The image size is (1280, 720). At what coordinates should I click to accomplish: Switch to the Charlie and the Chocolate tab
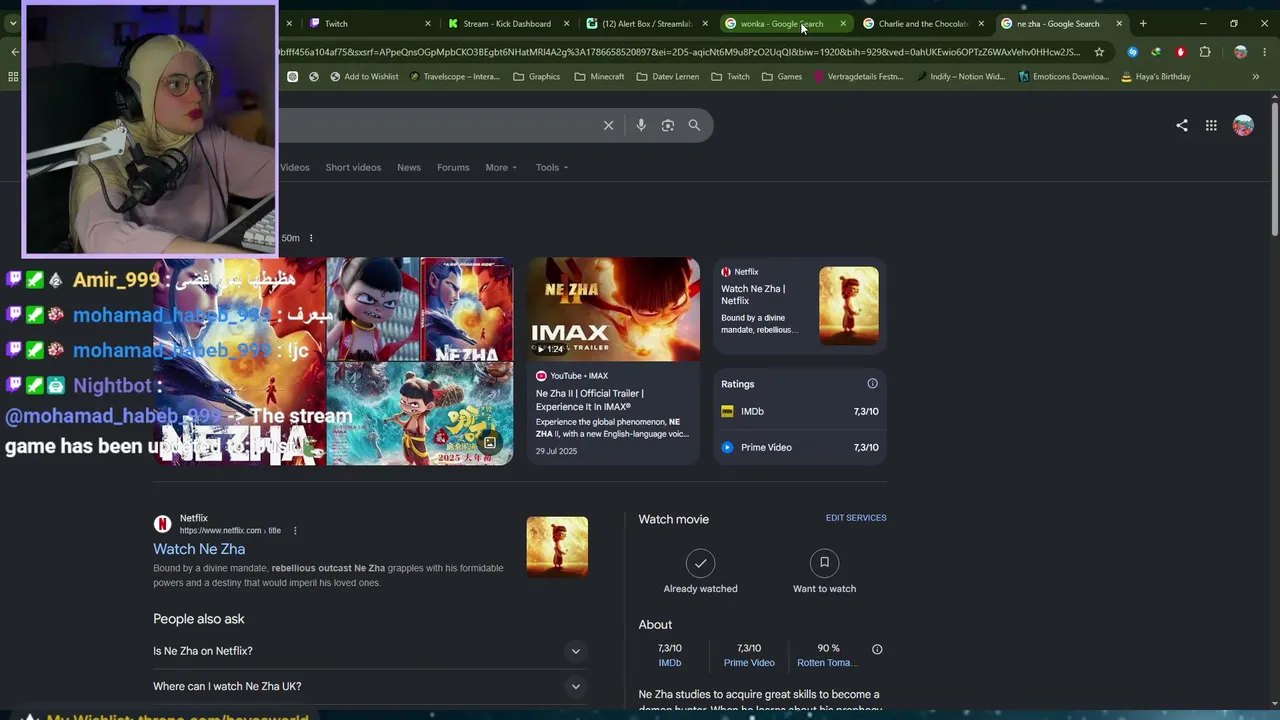pyautogui.click(x=922, y=23)
